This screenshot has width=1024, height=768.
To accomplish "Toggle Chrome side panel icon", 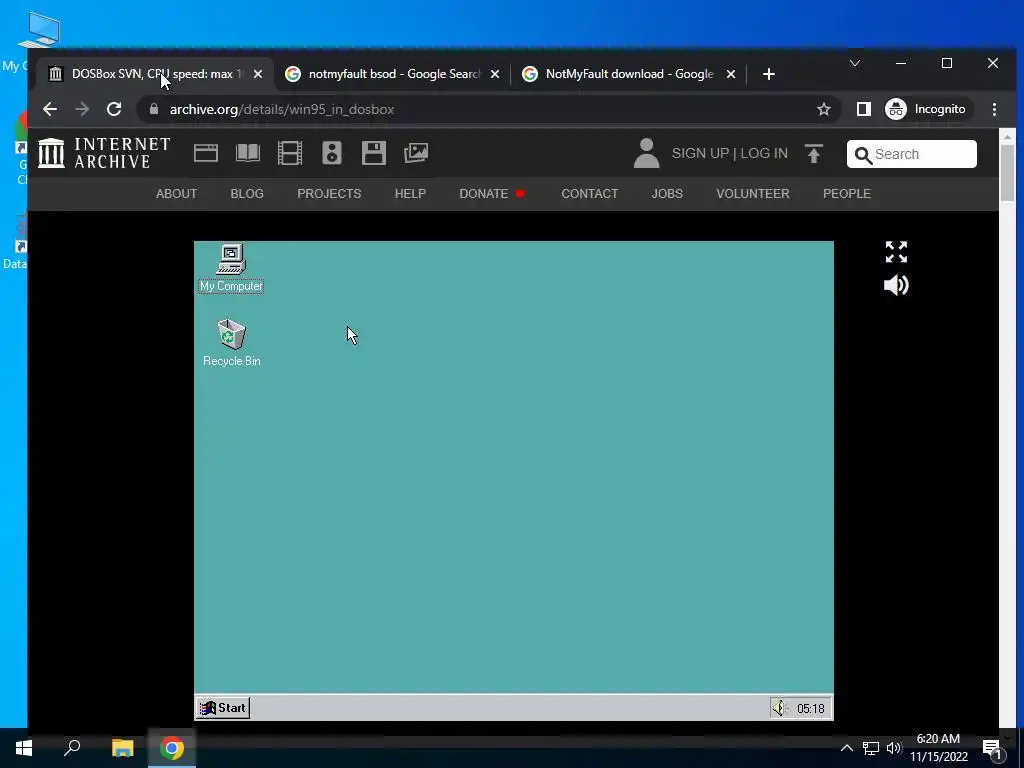I will tap(863, 109).
